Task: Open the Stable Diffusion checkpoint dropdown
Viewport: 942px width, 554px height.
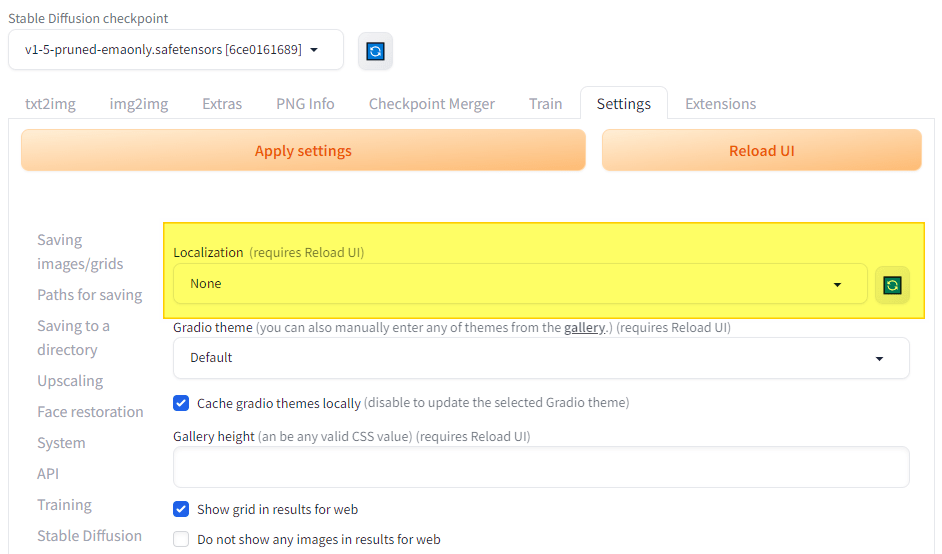Action: point(175,50)
